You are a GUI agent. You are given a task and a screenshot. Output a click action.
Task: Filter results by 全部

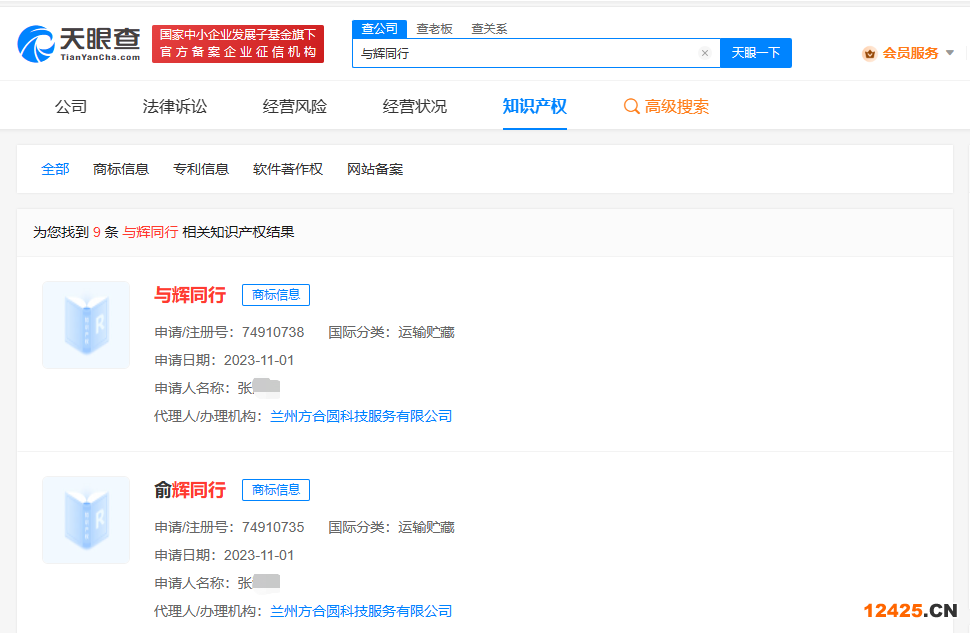(x=55, y=169)
